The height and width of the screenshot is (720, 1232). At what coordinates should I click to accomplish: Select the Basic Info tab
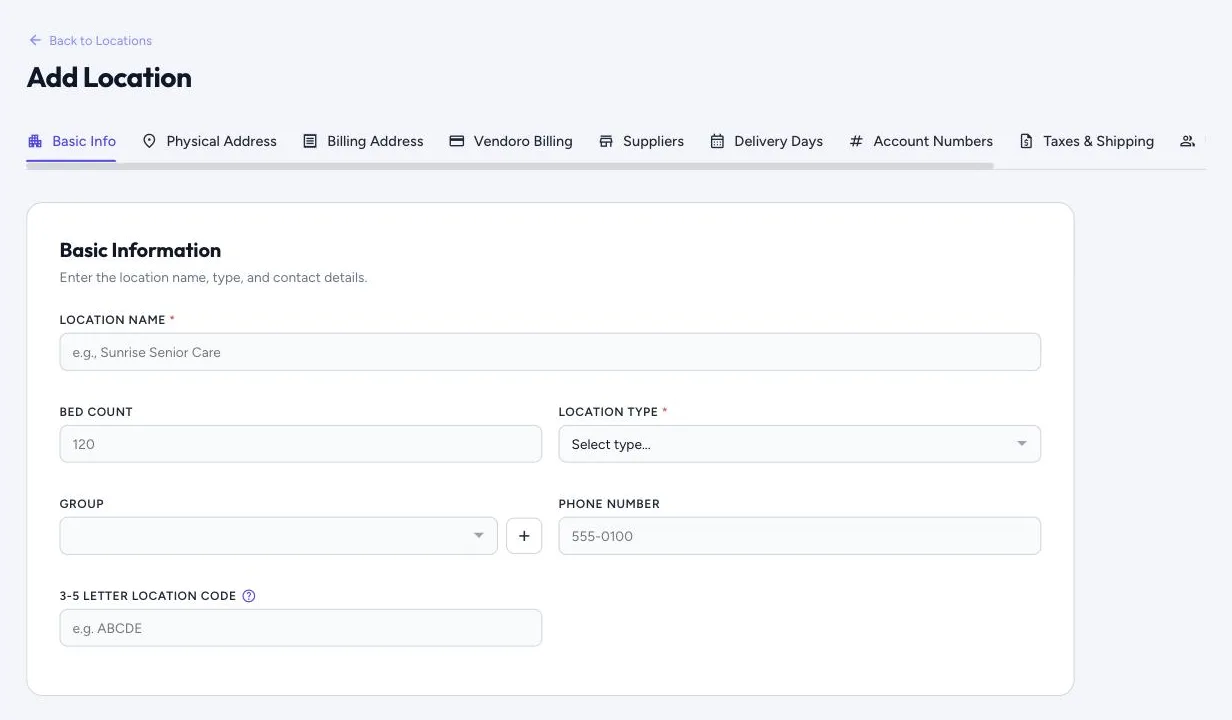72,141
